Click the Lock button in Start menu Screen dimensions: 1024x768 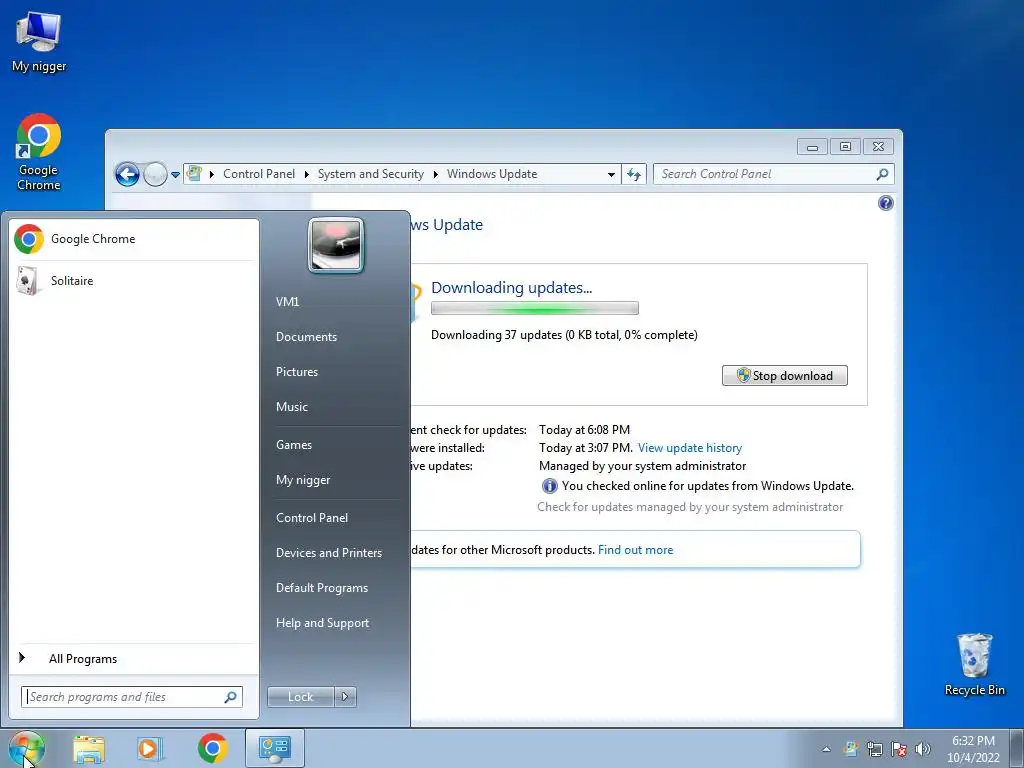(x=300, y=697)
